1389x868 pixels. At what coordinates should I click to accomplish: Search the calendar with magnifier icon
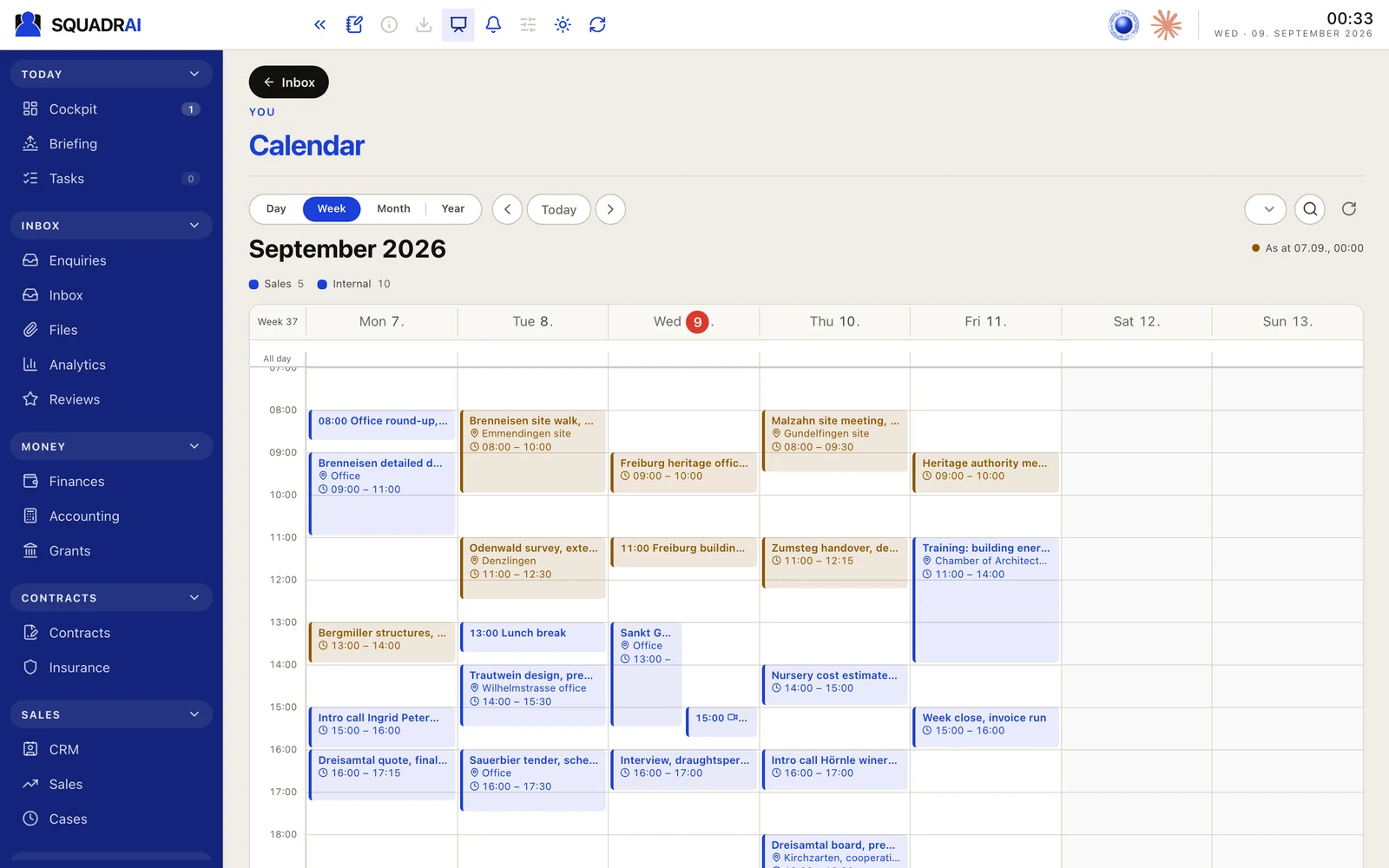click(x=1310, y=209)
